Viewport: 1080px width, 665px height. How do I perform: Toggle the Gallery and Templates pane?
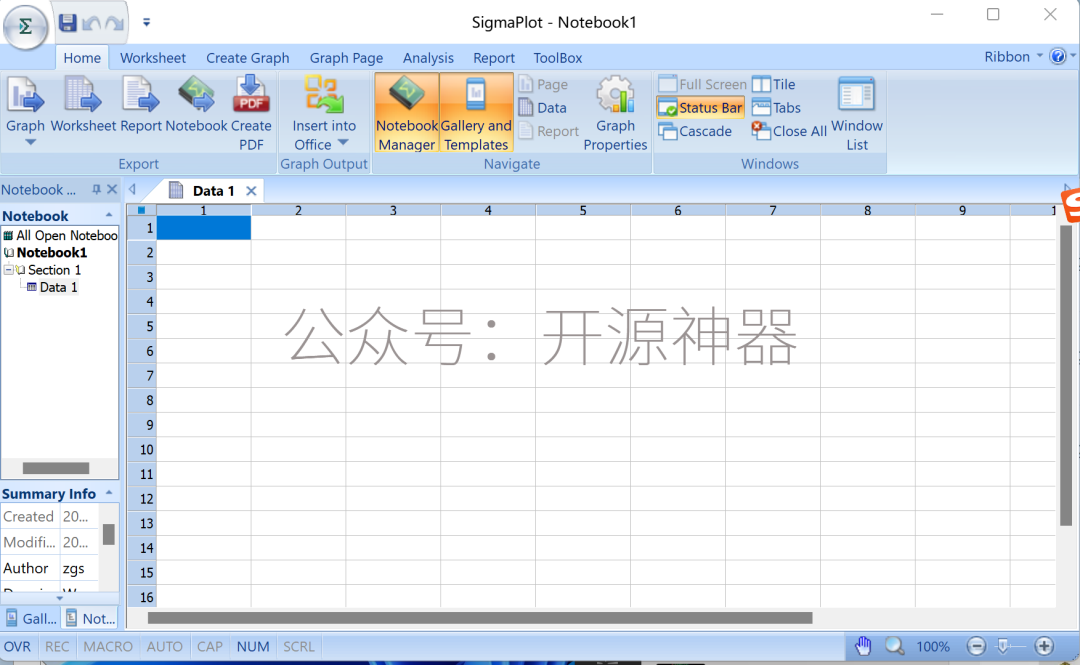click(x=476, y=113)
